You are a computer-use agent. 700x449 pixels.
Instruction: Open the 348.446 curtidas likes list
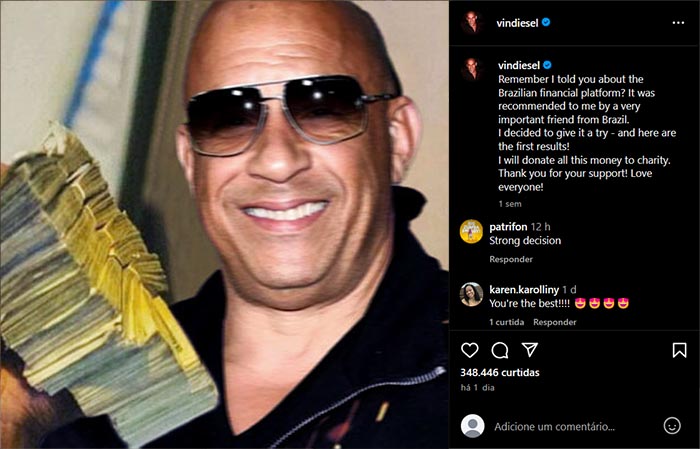point(500,373)
